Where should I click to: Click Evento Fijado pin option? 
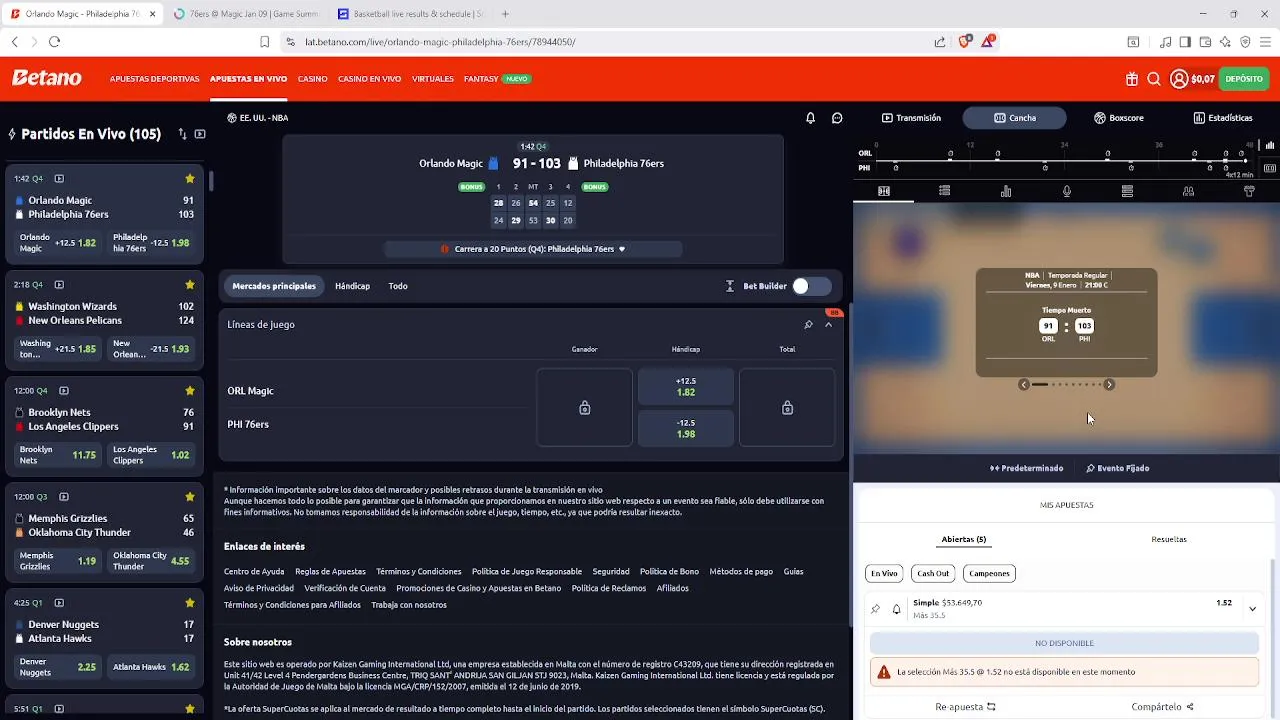[1117, 468]
